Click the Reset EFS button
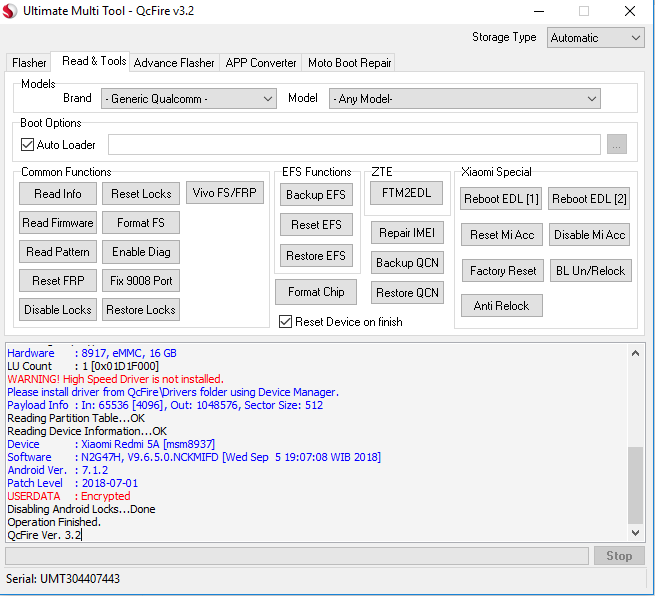This screenshot has height=596, width=655. coord(316,225)
